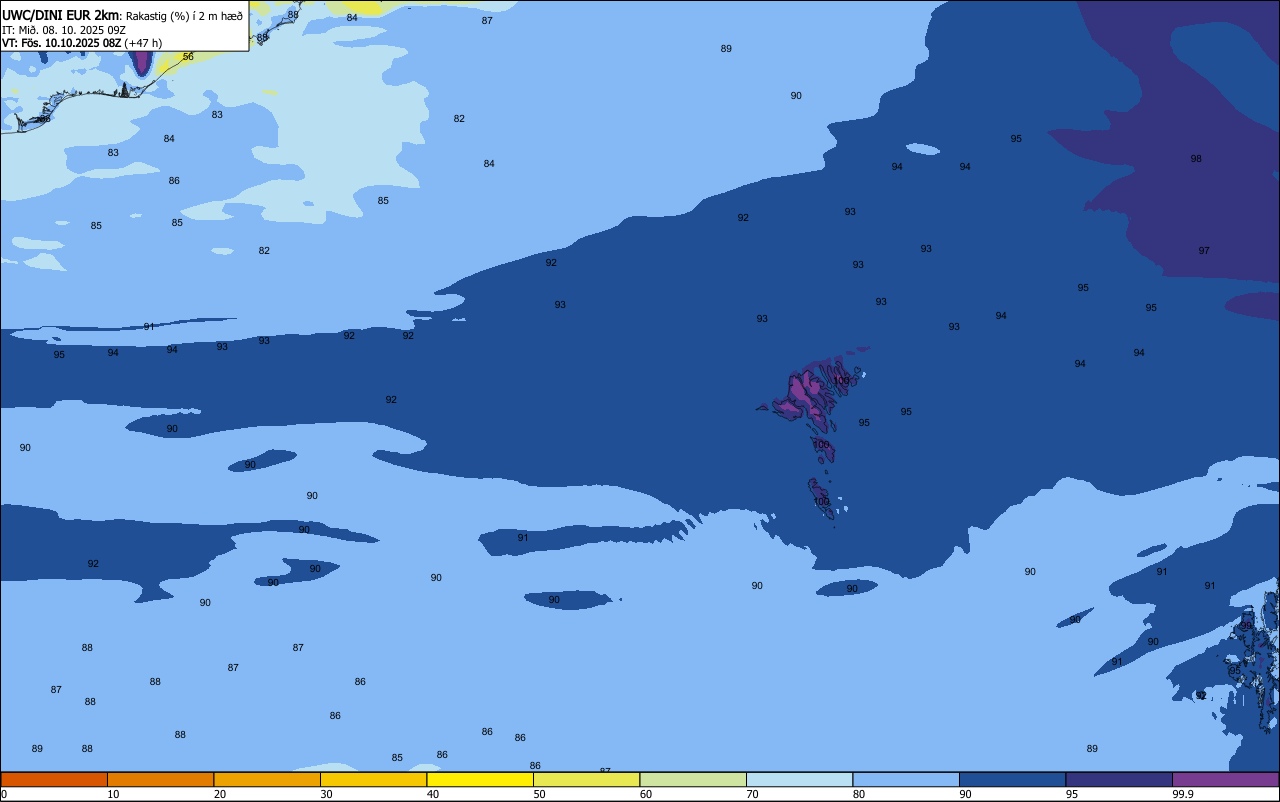Click the humidity value 98 on the map
1280x802 pixels.
pyautogui.click(x=1196, y=159)
